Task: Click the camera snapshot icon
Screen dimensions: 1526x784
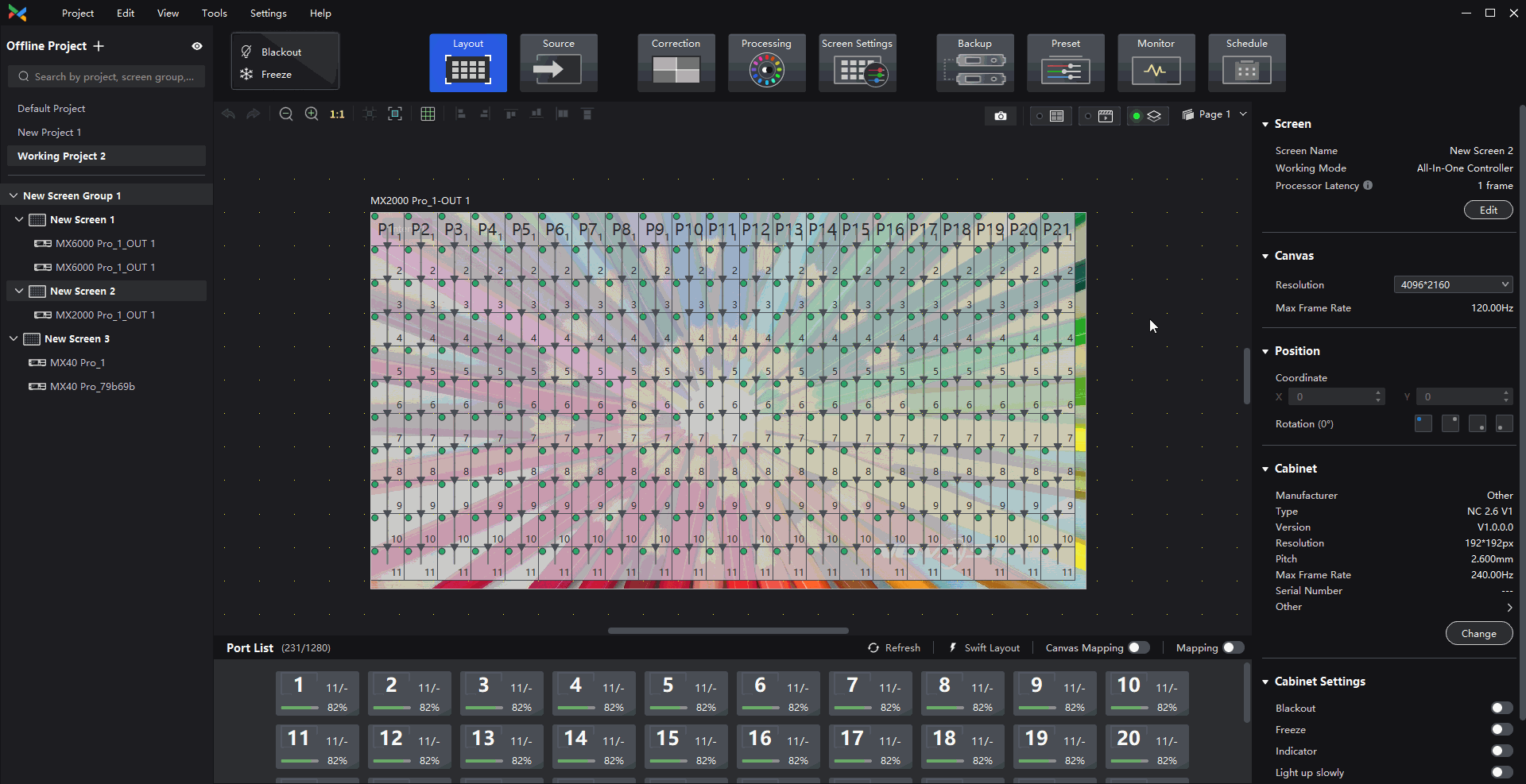Action: pos(1001,116)
